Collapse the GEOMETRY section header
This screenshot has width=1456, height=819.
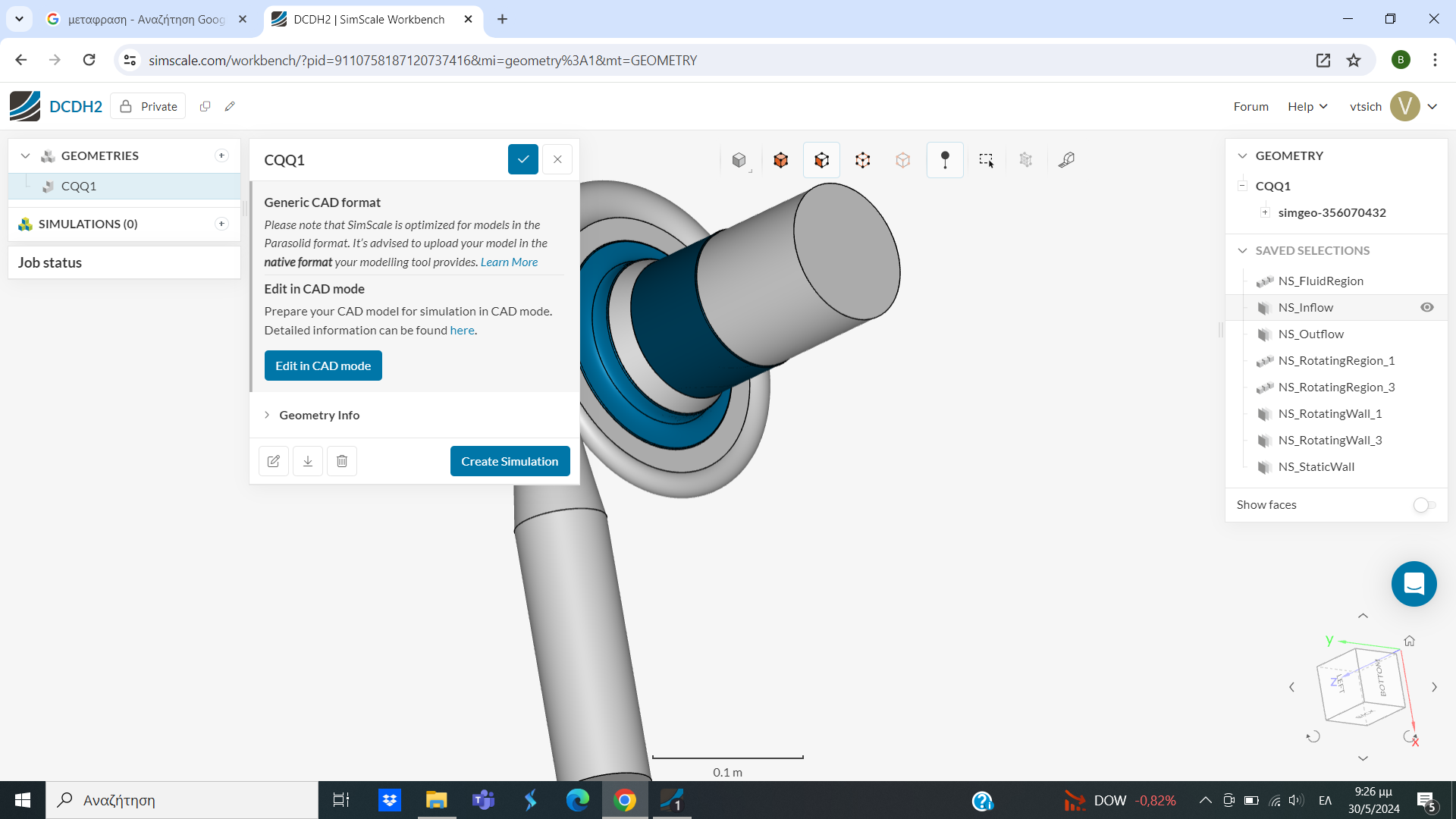coord(1242,155)
